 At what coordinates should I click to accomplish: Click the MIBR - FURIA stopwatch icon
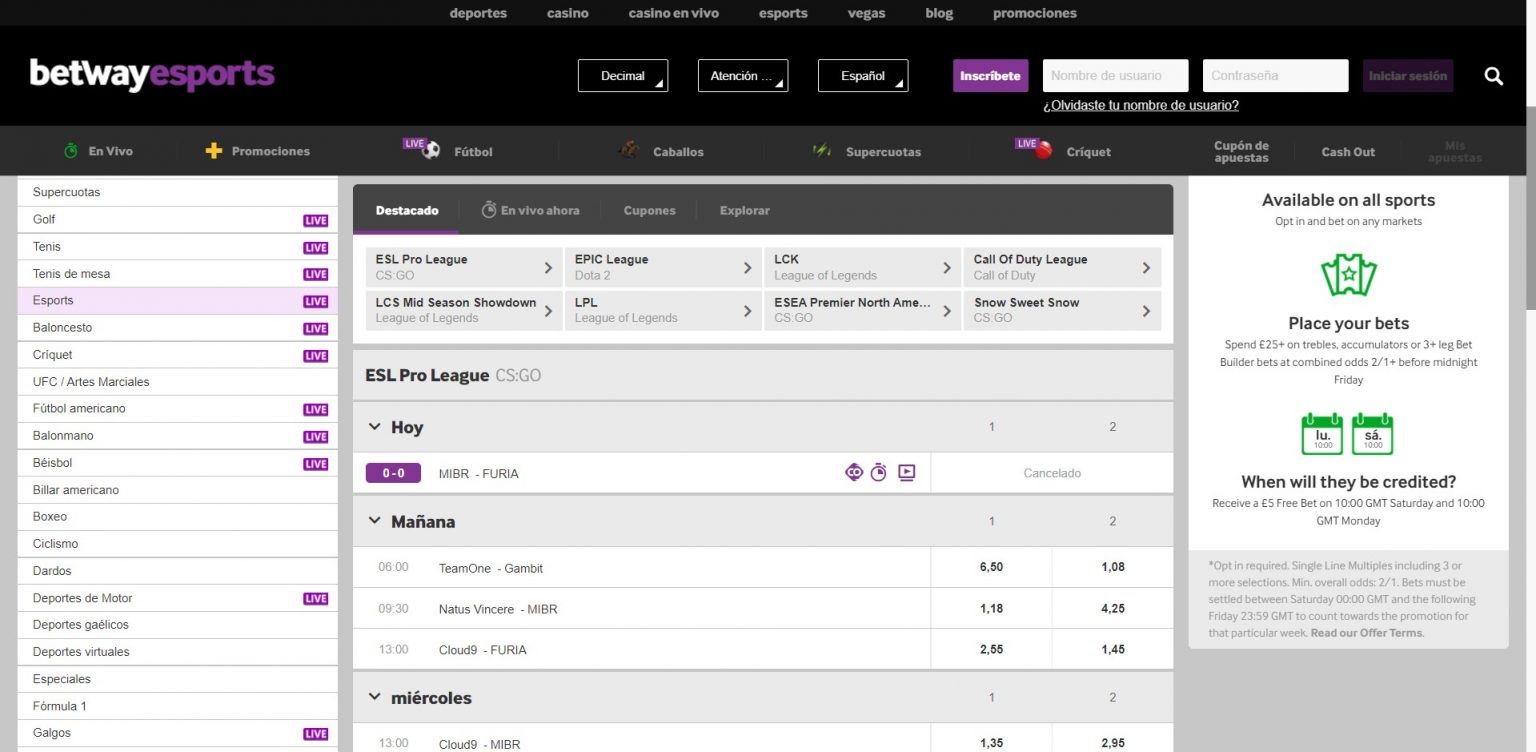tap(878, 473)
